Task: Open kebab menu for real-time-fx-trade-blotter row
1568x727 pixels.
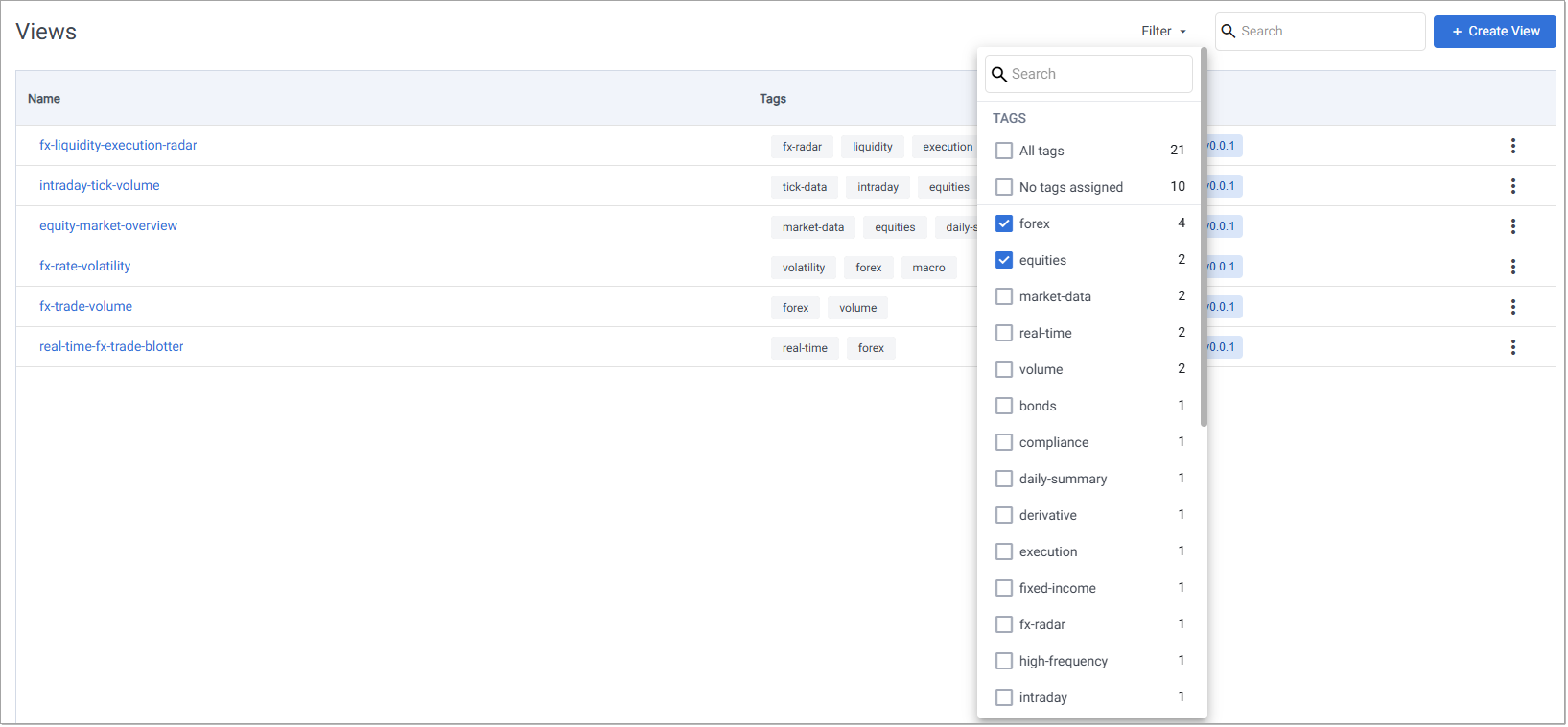Action: [1512, 347]
